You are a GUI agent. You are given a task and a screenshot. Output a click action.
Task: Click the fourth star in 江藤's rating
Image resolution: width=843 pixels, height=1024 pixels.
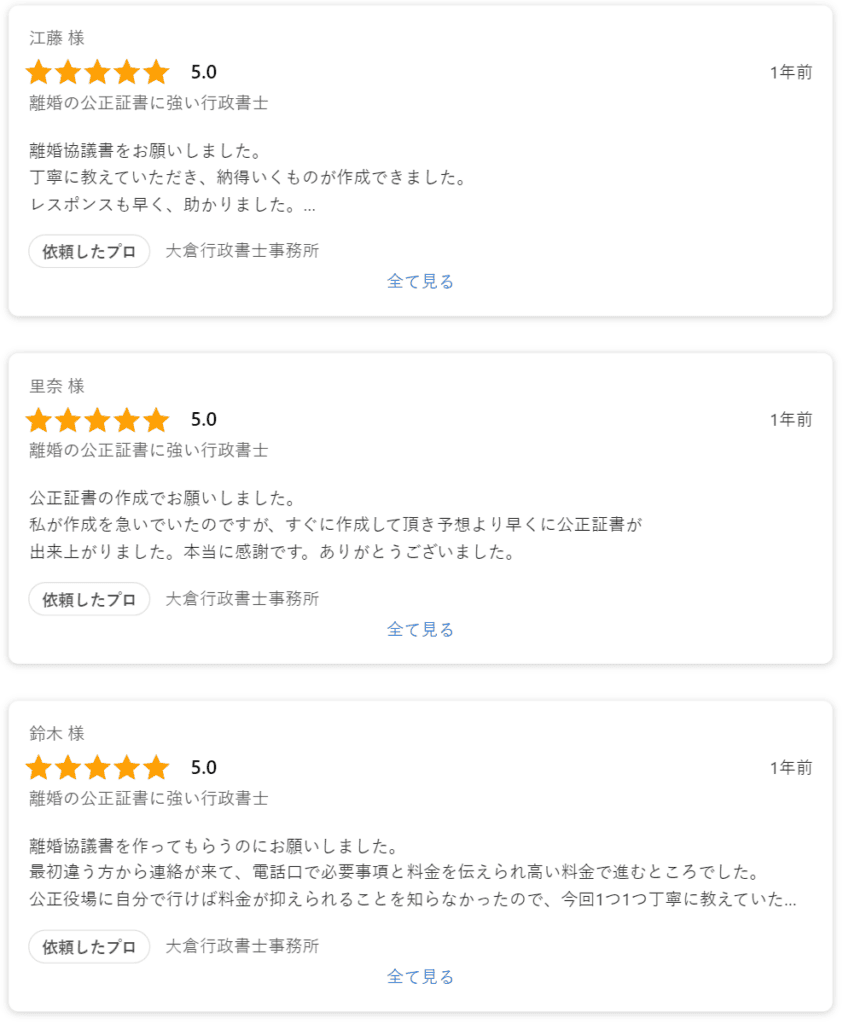tap(127, 72)
